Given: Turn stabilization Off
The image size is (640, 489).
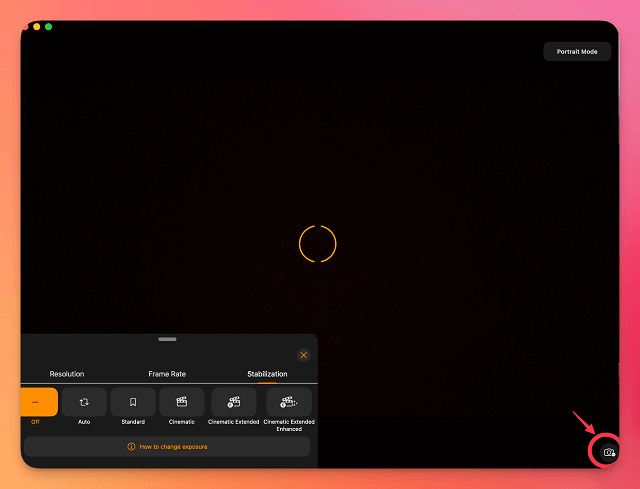Looking at the screenshot, I should click(39, 402).
